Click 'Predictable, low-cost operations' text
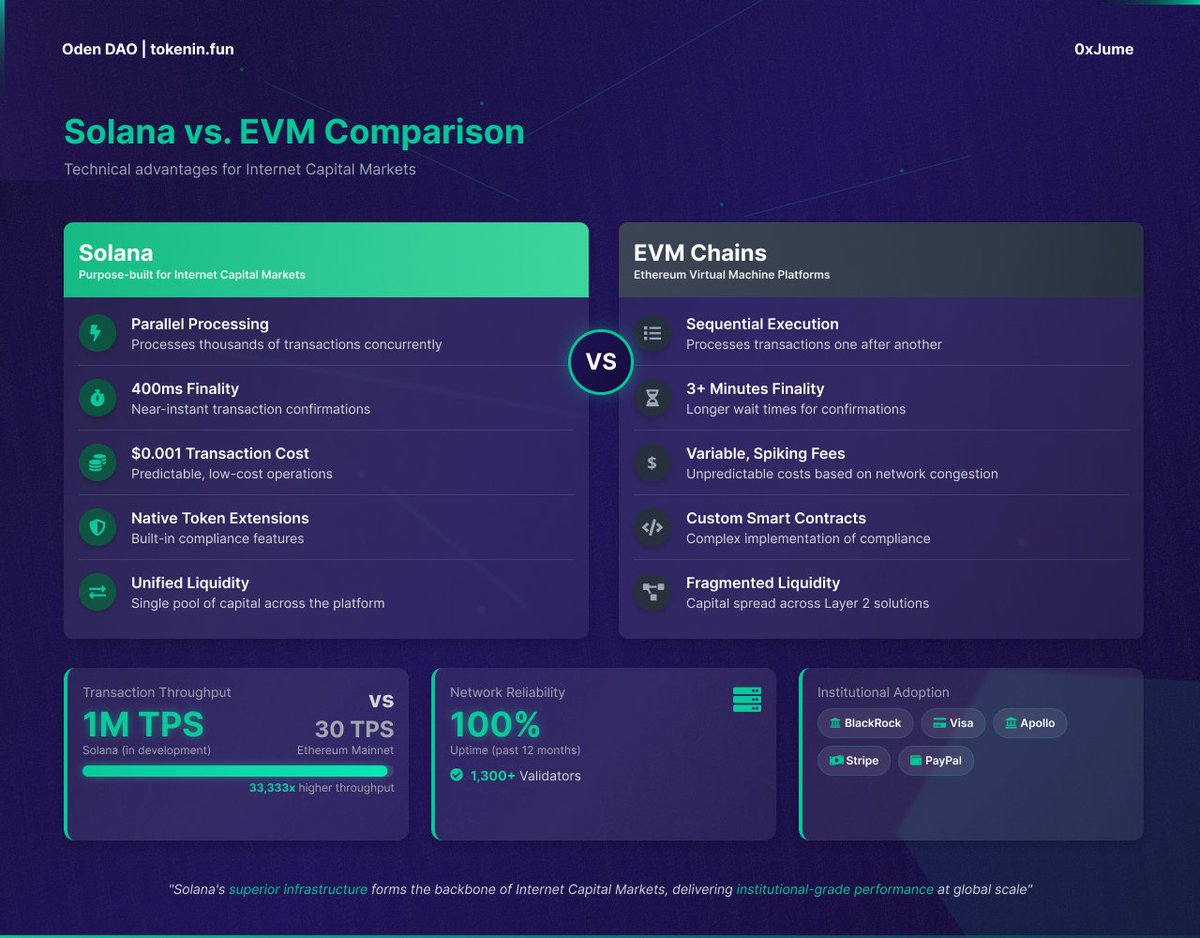The width and height of the screenshot is (1200, 938). 232,474
